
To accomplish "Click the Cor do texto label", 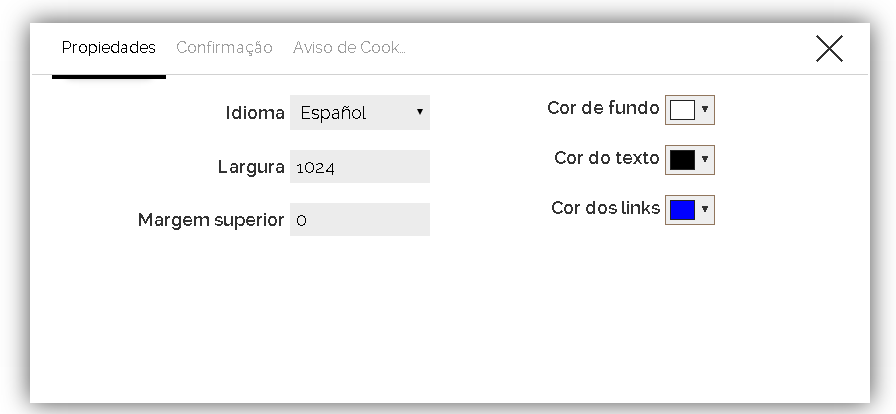I will coord(606,158).
